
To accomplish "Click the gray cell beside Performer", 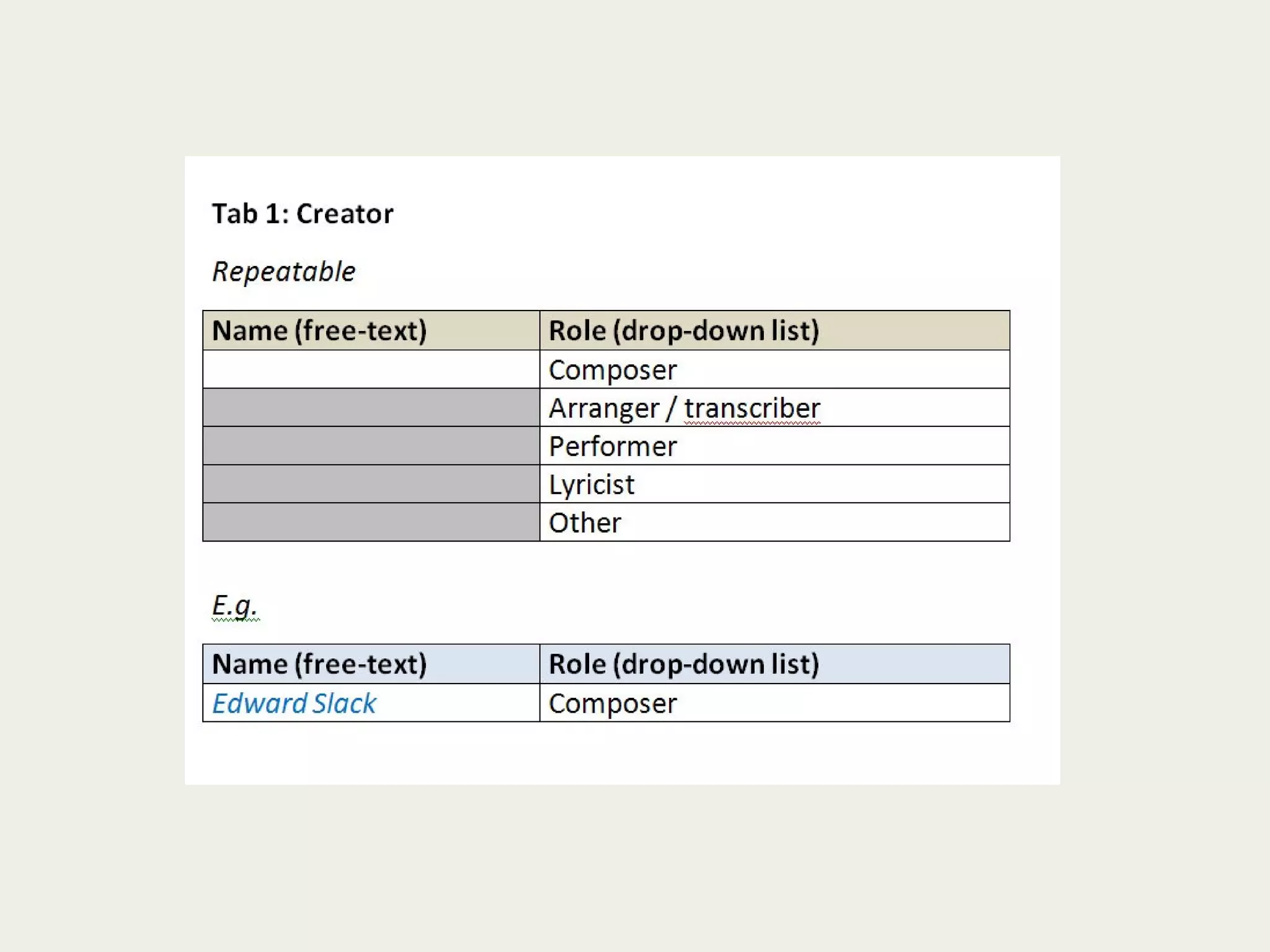I will pos(371,446).
